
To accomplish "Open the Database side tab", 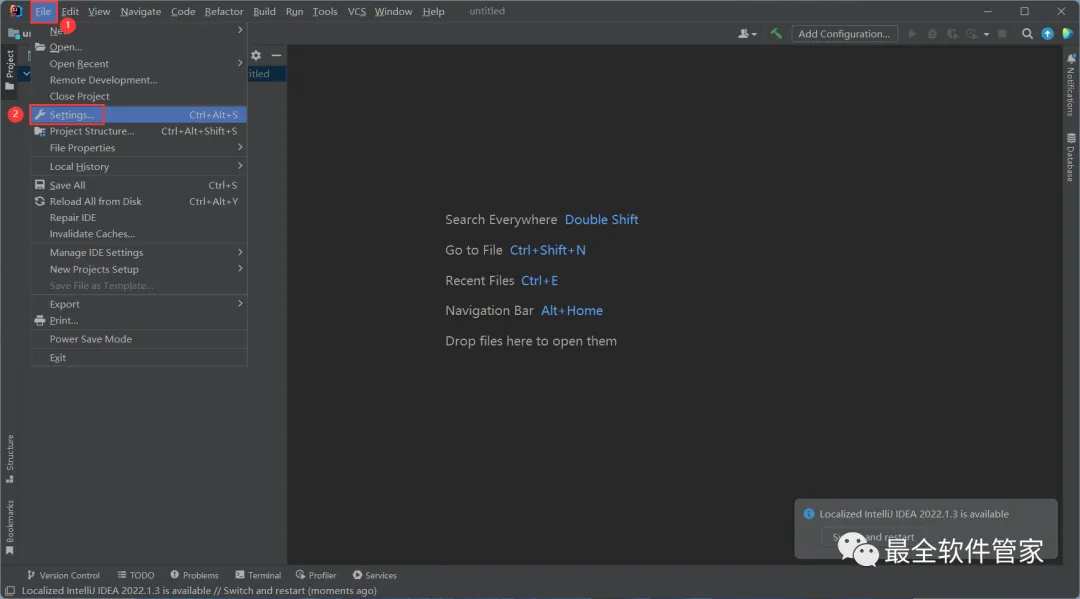I will (1070, 157).
